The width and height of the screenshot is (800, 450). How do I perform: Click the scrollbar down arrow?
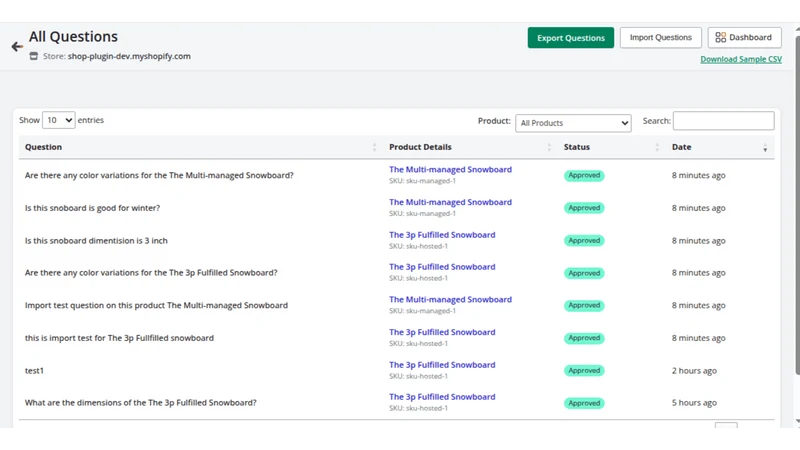pos(797,422)
